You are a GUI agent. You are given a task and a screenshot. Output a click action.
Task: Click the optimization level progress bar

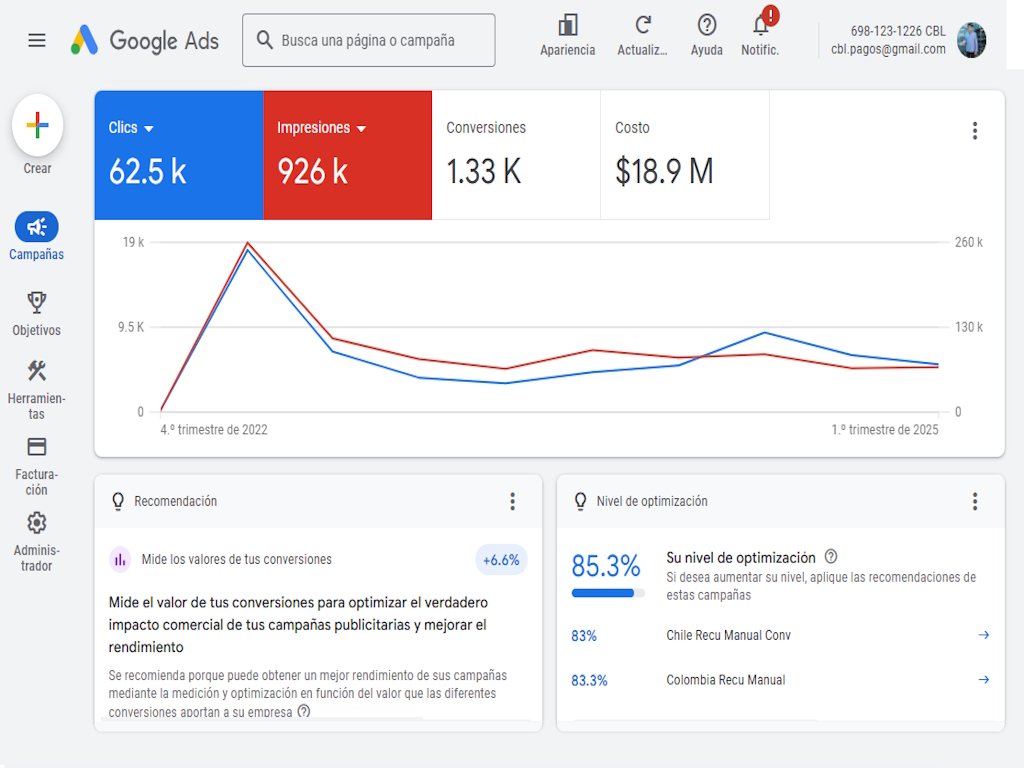point(608,593)
